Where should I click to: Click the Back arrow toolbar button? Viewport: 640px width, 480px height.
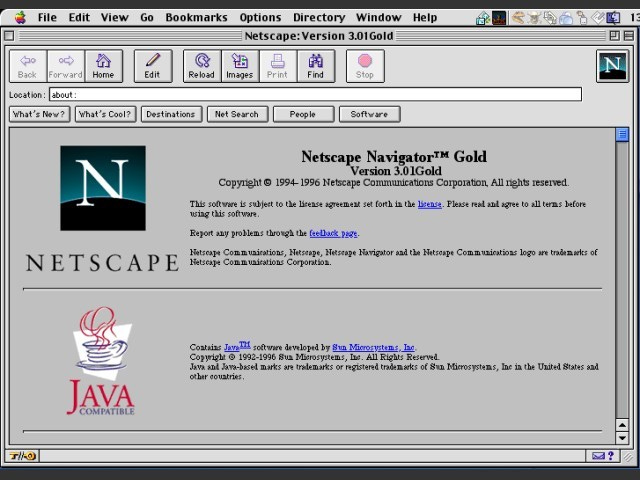tap(28, 66)
